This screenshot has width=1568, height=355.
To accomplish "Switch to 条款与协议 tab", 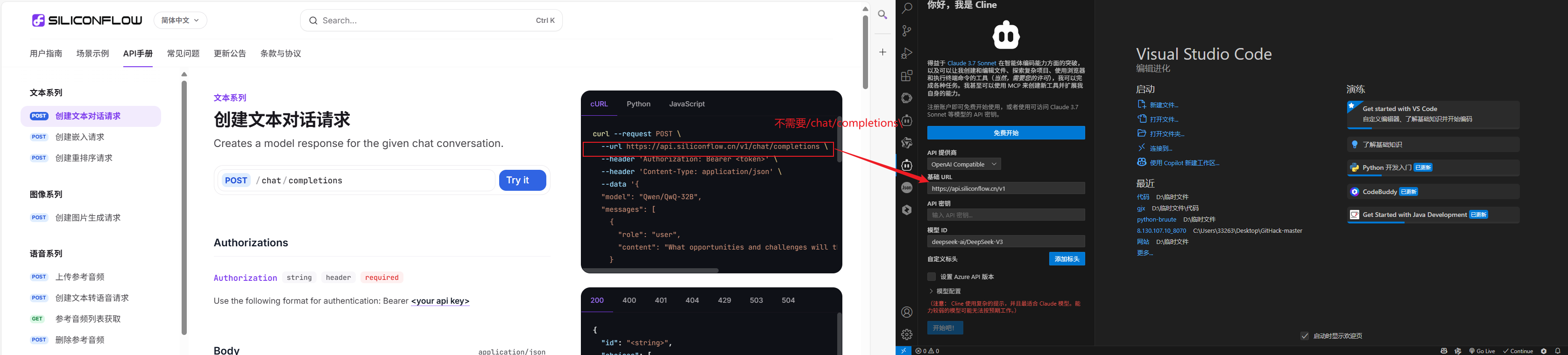I will (x=281, y=54).
